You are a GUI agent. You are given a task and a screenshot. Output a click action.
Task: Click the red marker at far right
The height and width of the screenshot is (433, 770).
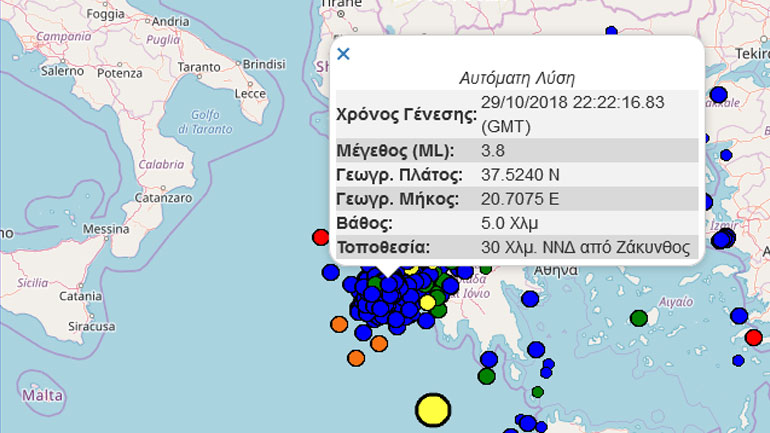[754, 338]
